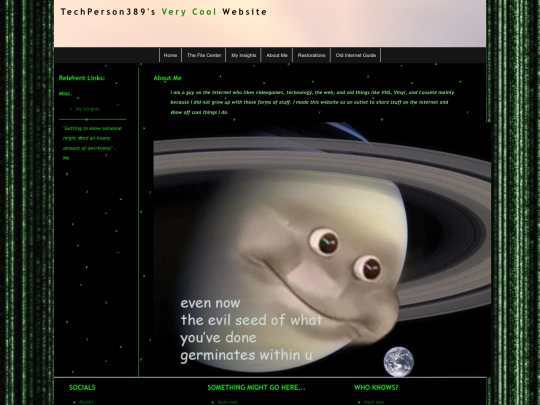Click the My Insights sidebar link
The width and height of the screenshot is (540, 405).
87,109
